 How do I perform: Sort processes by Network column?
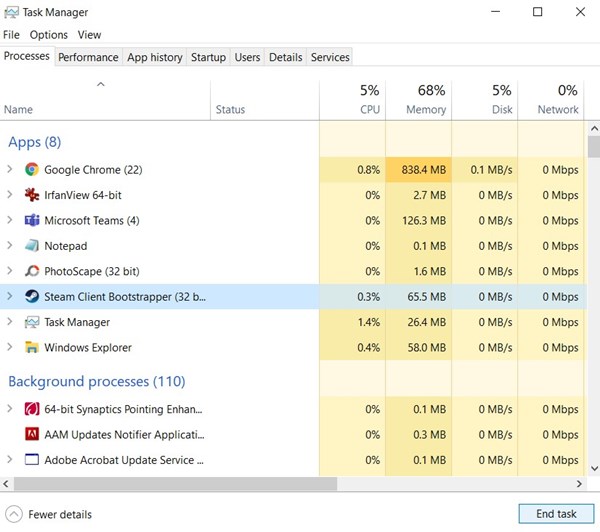click(x=551, y=100)
